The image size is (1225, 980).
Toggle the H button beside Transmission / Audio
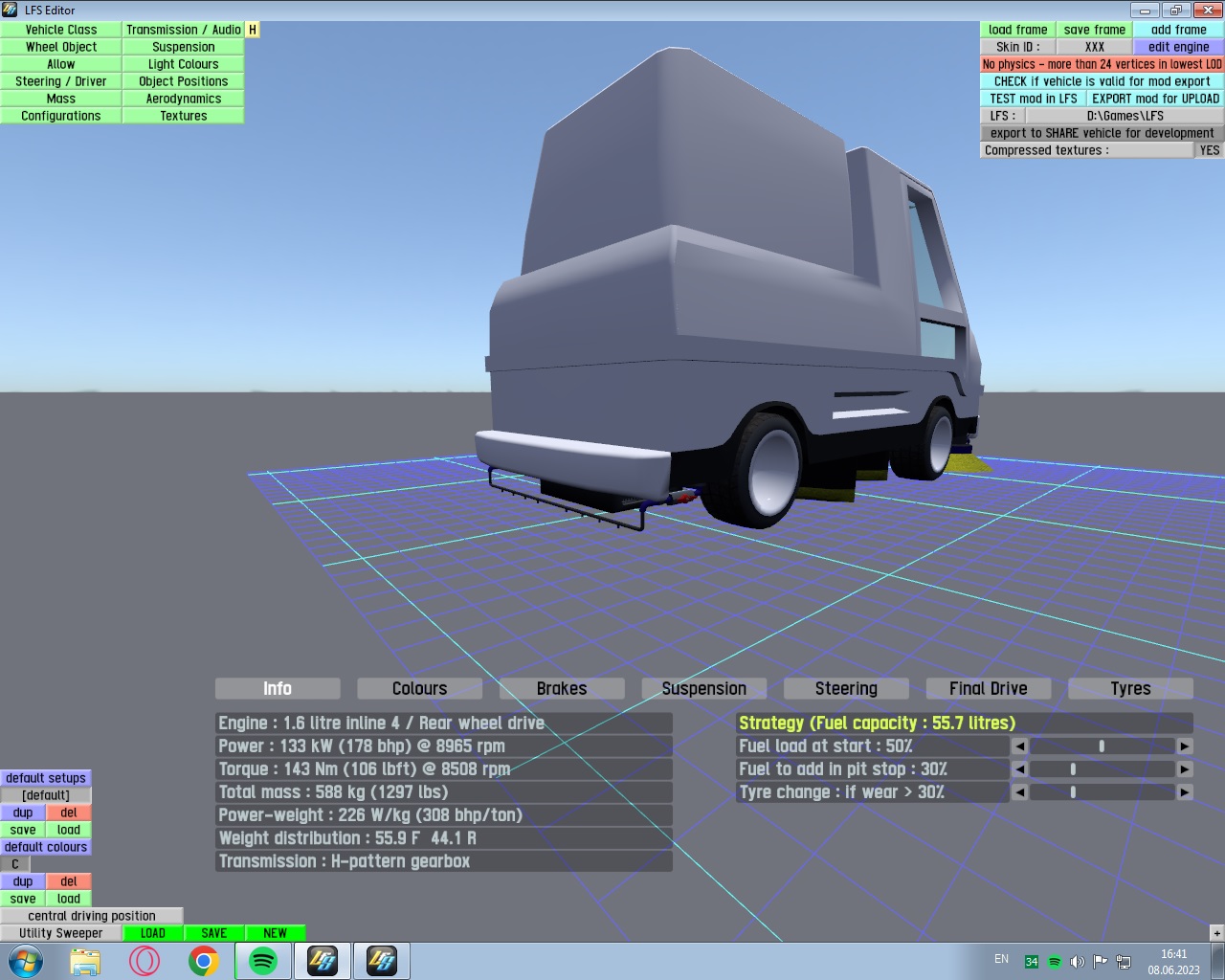(x=253, y=30)
